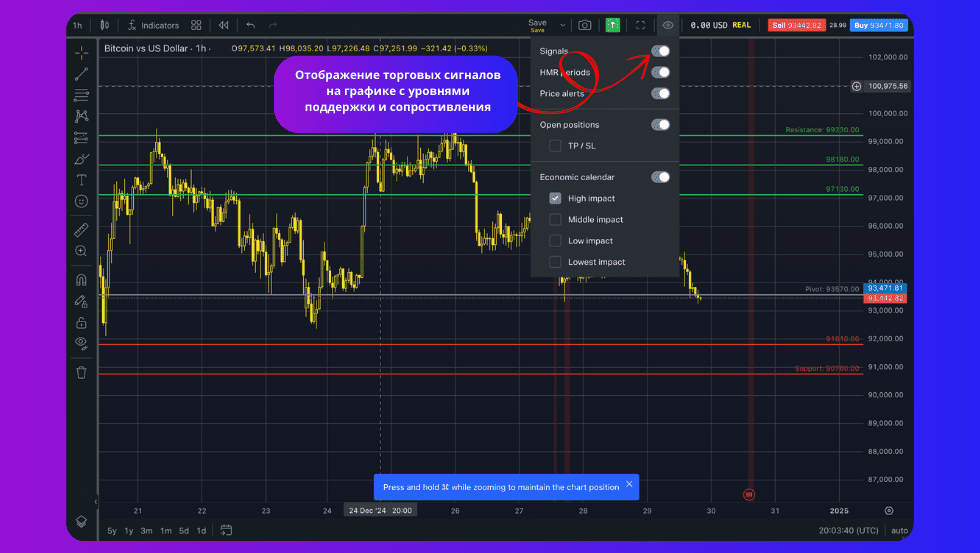The image size is (980, 553).
Task: Add alert at the 100,975.56 price
Action: pyautogui.click(x=856, y=86)
